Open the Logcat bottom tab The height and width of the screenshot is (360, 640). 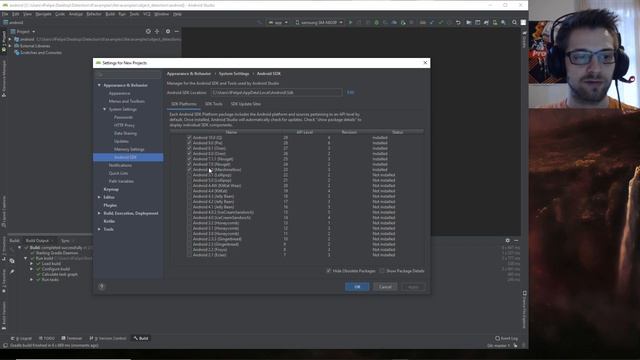[21, 338]
